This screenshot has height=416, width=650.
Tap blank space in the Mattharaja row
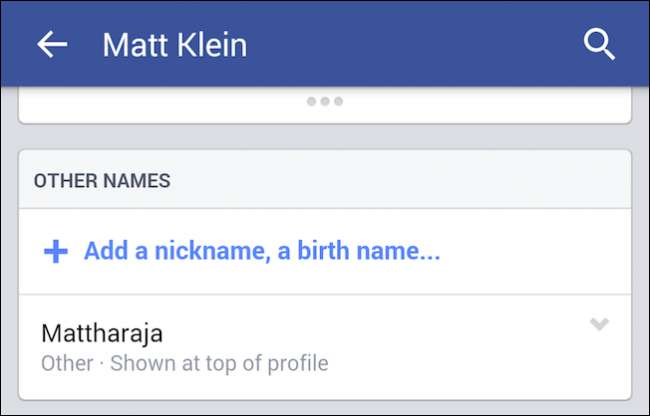[x=450, y=345]
